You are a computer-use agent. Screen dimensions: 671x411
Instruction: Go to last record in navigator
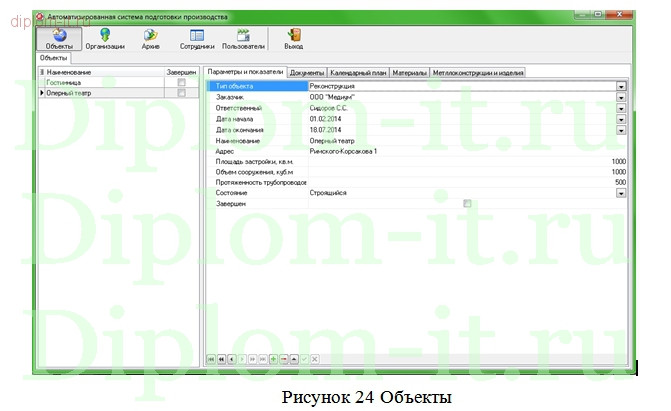pos(263,359)
